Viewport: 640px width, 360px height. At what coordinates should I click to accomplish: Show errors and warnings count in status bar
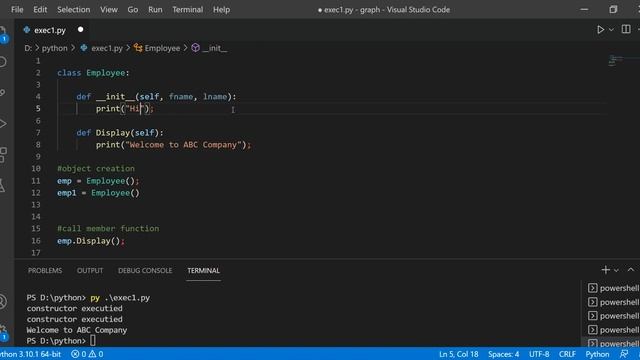pyautogui.click(x=87, y=354)
